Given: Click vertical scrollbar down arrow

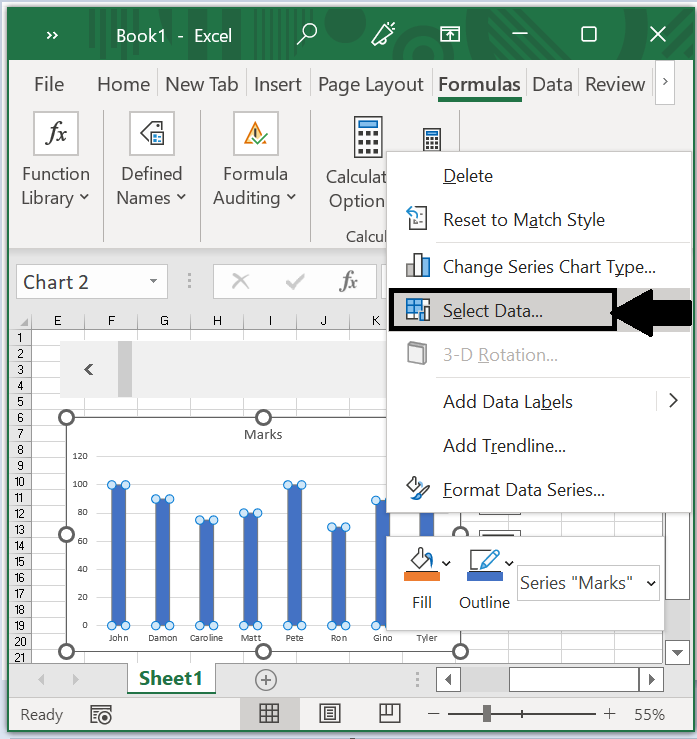Looking at the screenshot, I should point(677,653).
